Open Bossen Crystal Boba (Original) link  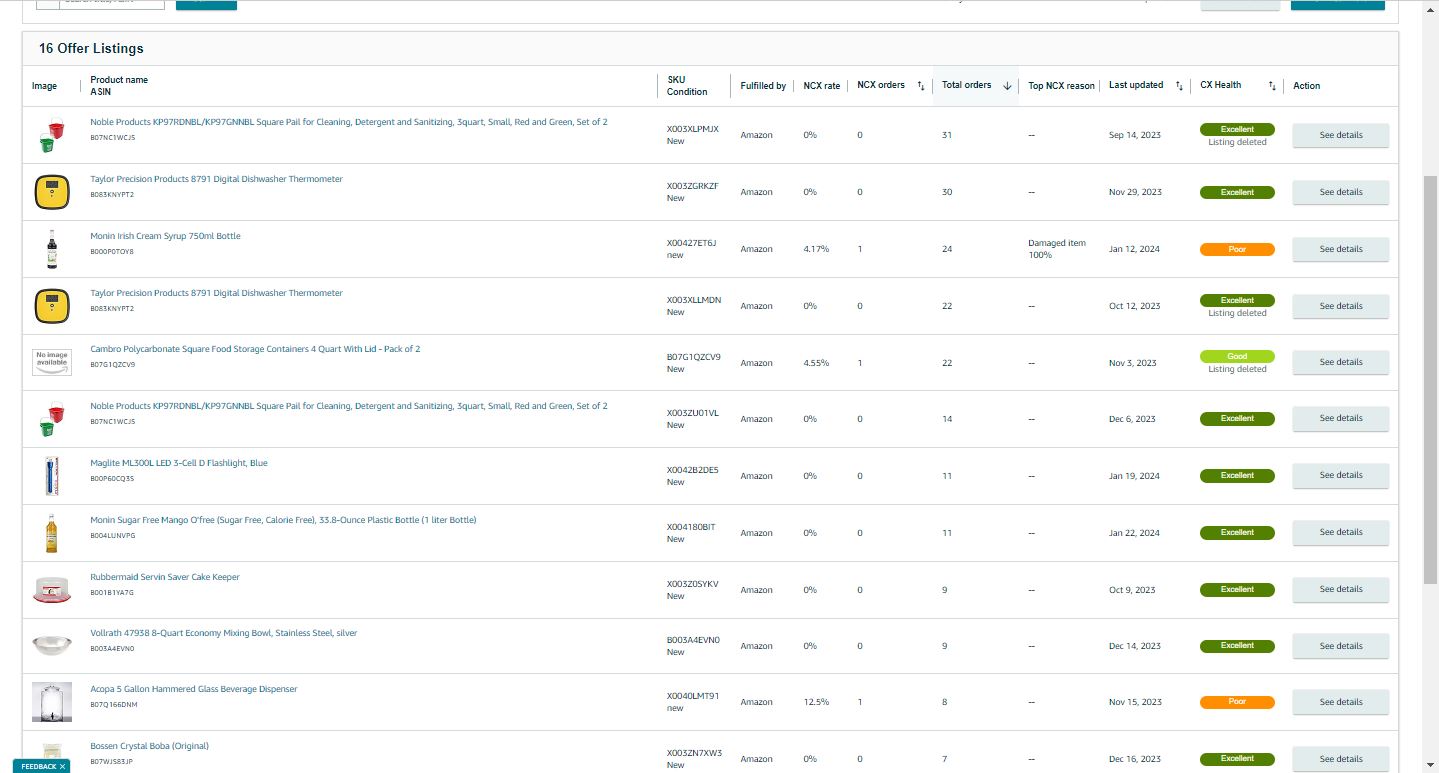tap(149, 746)
